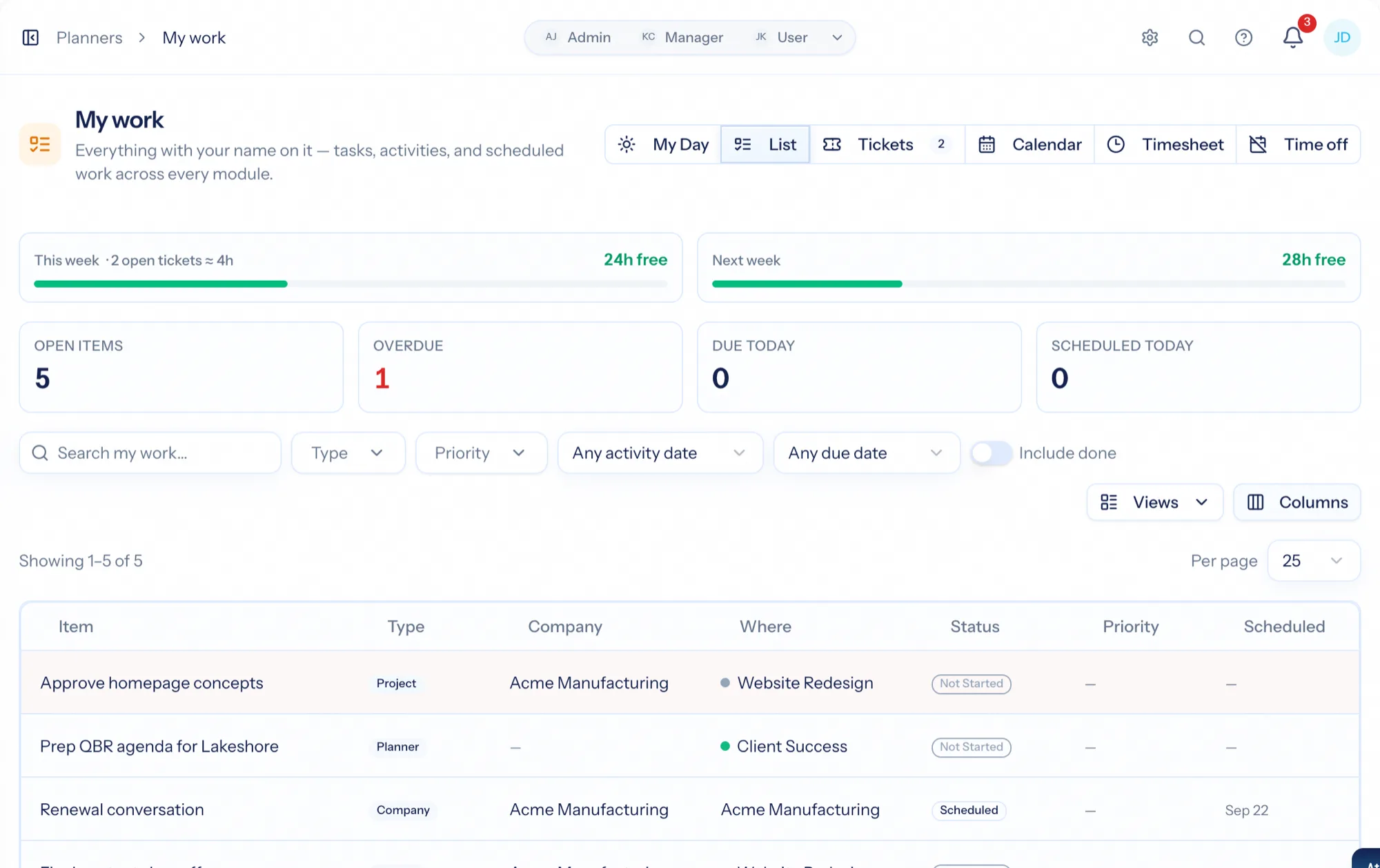Click Project type tag
1380x868 pixels.
[x=396, y=683]
